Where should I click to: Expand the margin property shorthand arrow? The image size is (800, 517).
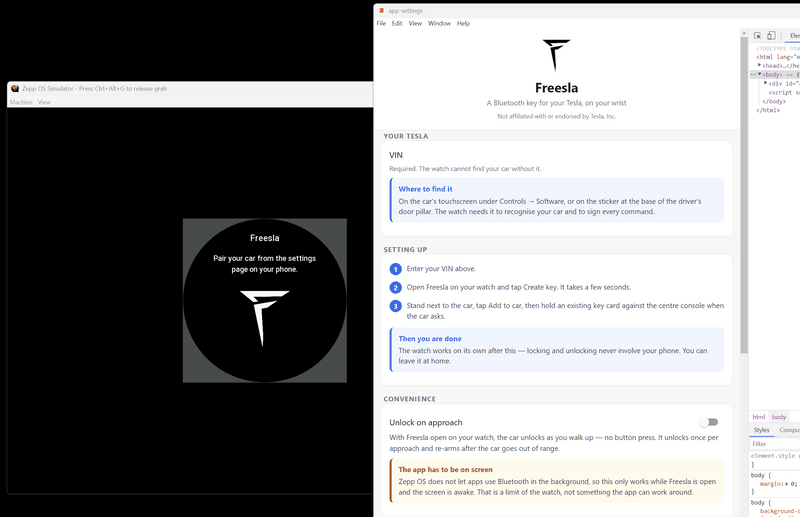point(786,483)
